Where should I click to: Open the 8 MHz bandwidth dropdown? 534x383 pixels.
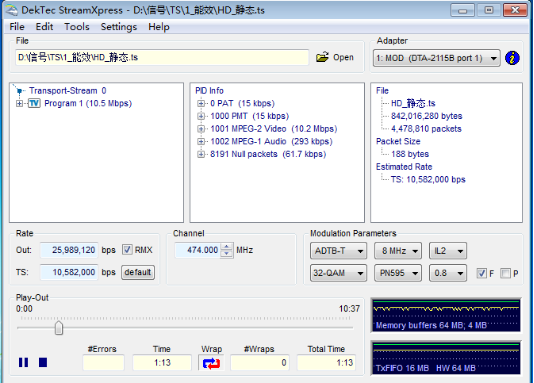click(x=398, y=251)
